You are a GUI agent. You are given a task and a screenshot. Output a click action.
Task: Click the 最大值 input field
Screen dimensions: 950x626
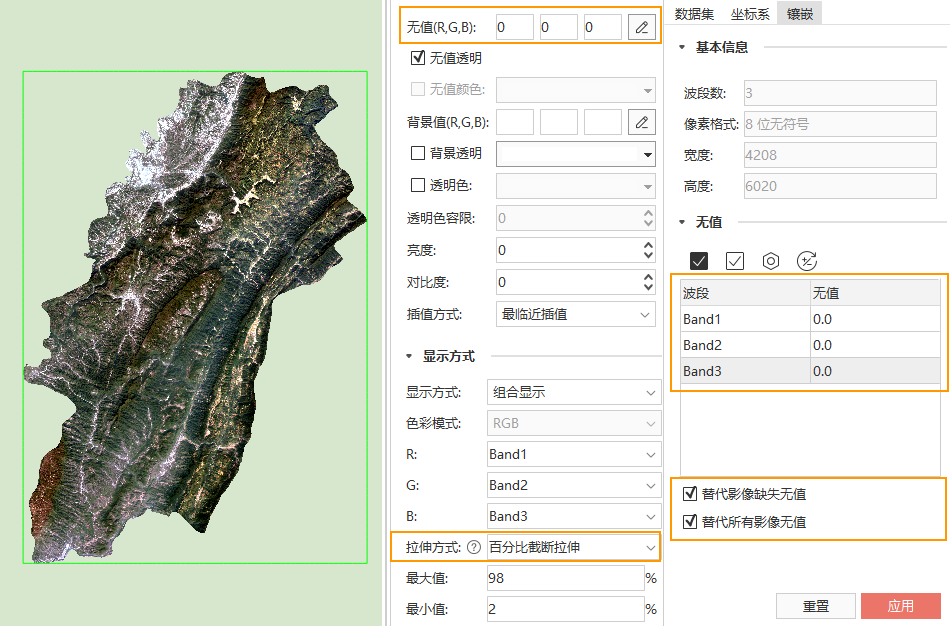(x=564, y=578)
